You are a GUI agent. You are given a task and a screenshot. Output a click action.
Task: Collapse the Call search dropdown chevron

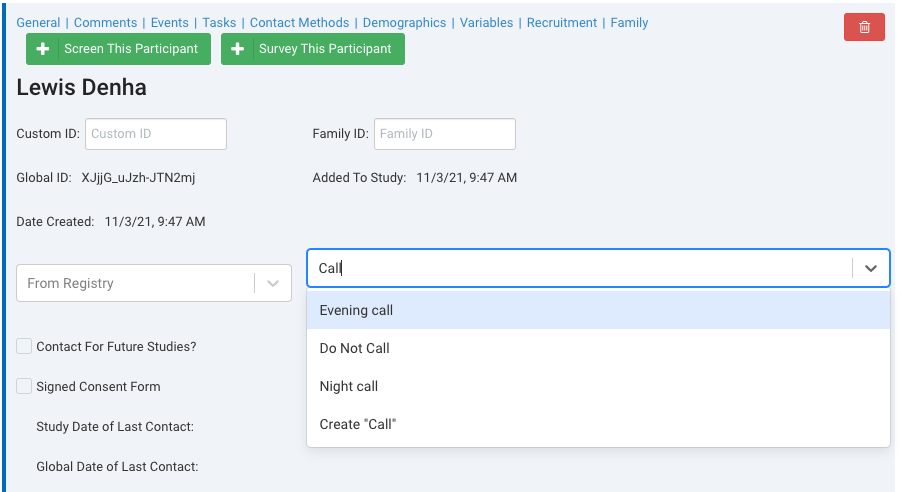[870, 268]
